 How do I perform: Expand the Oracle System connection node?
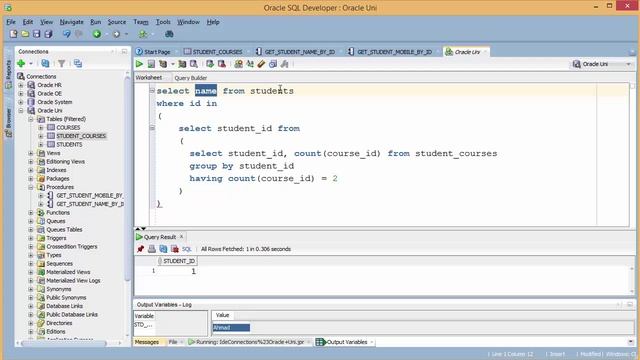pyautogui.click(x=21, y=102)
